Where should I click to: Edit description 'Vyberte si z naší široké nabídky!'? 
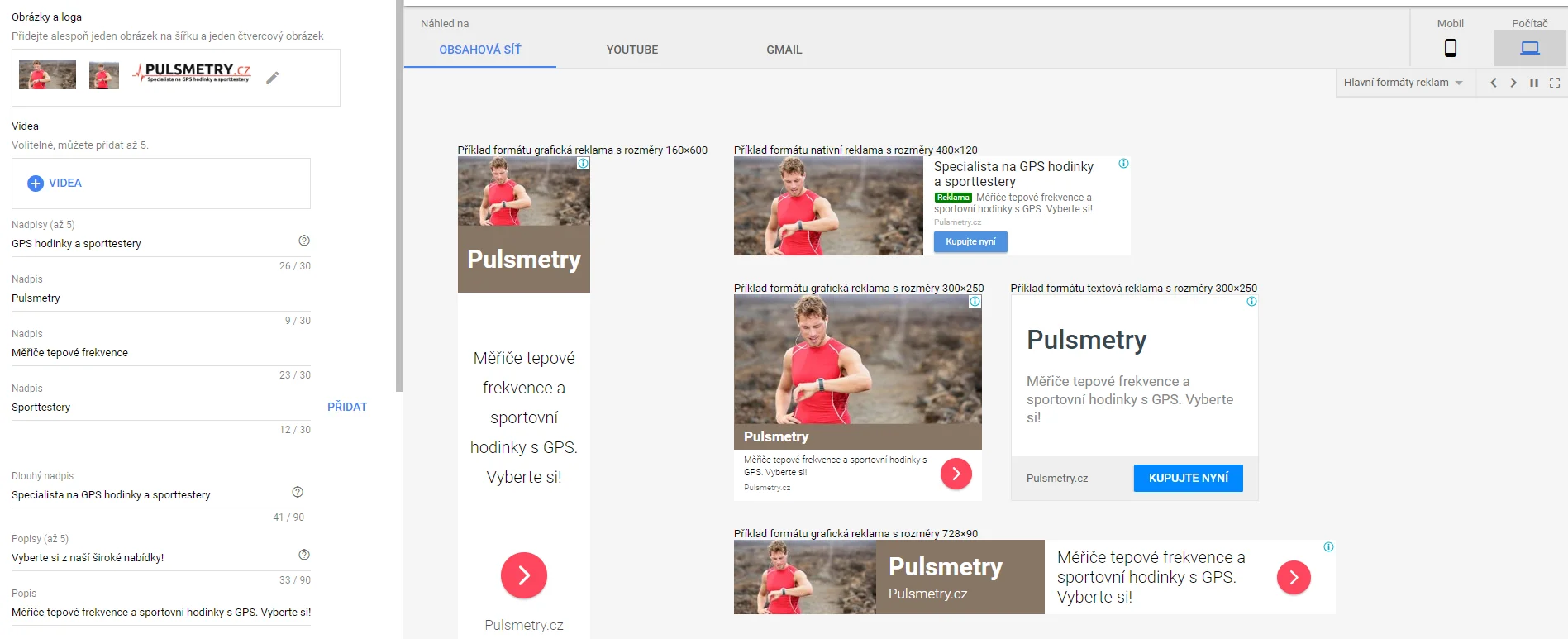161,558
